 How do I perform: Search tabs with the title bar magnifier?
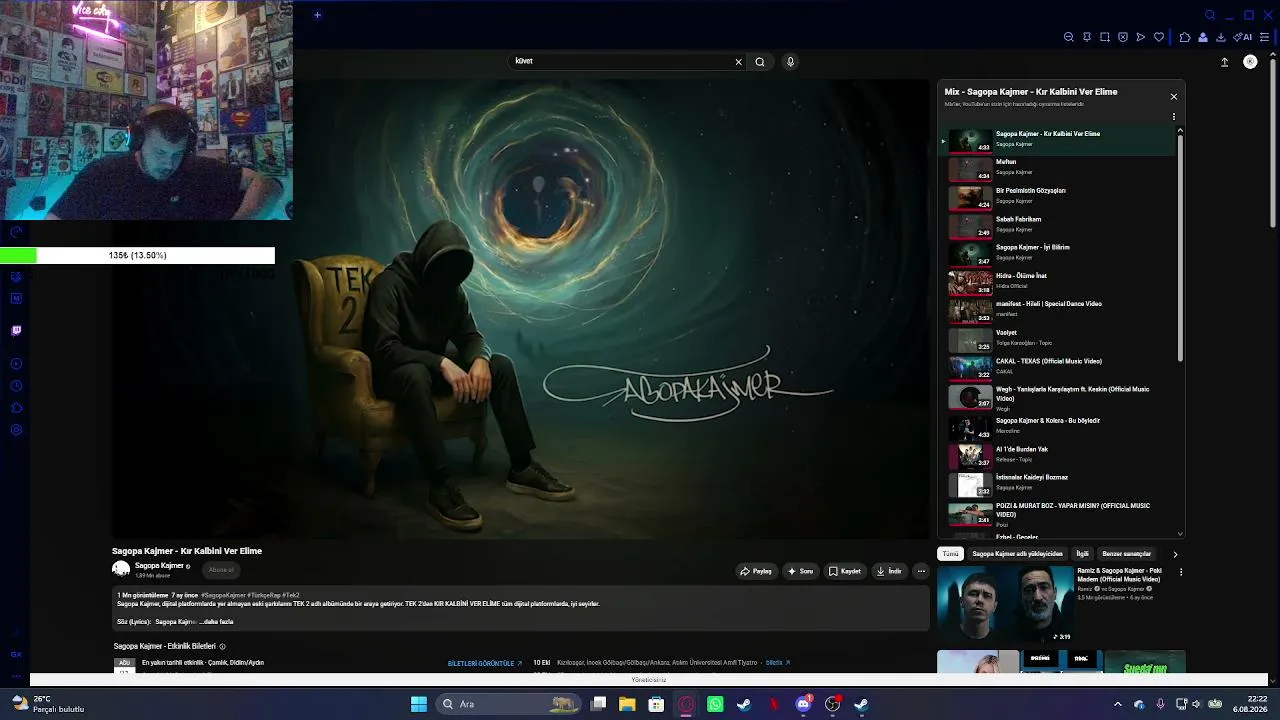pyautogui.click(x=1210, y=15)
